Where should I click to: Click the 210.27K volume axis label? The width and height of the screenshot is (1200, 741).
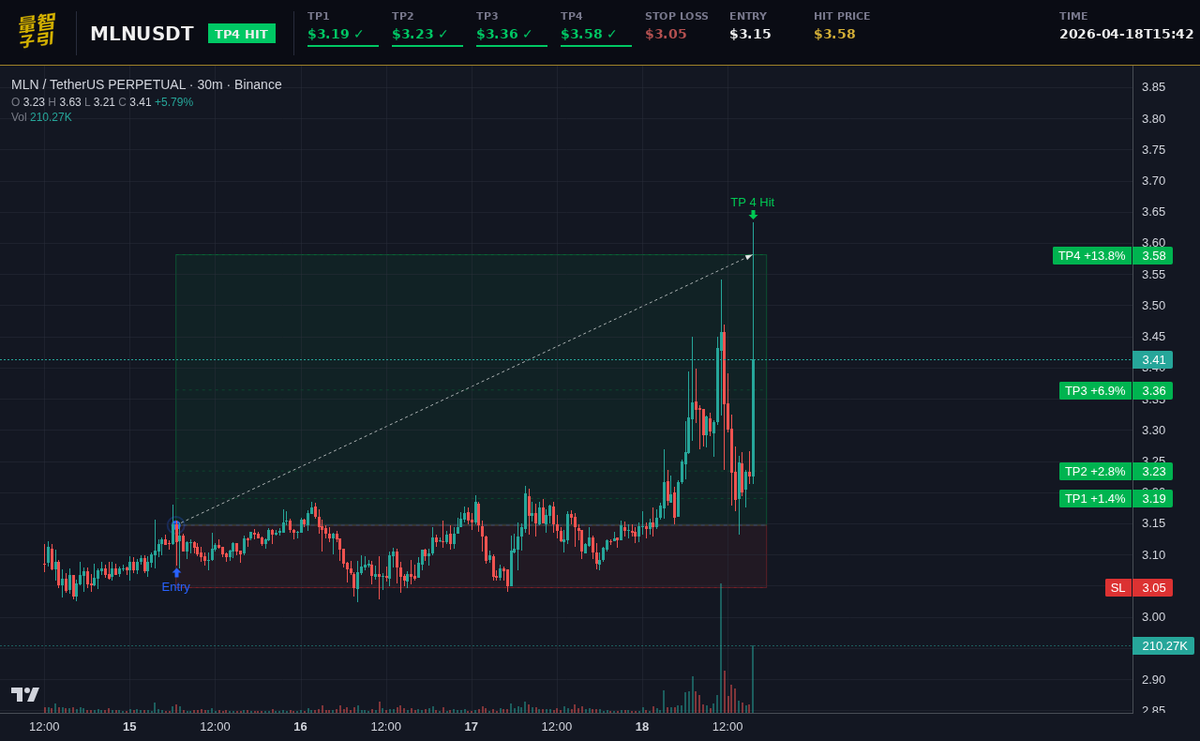[x=1162, y=646]
